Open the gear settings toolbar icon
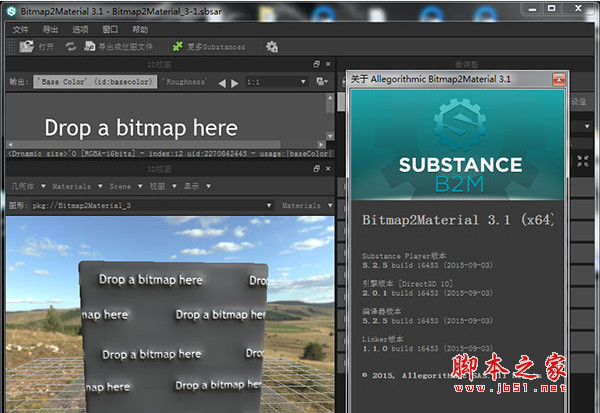The image size is (600, 413). click(x=272, y=47)
